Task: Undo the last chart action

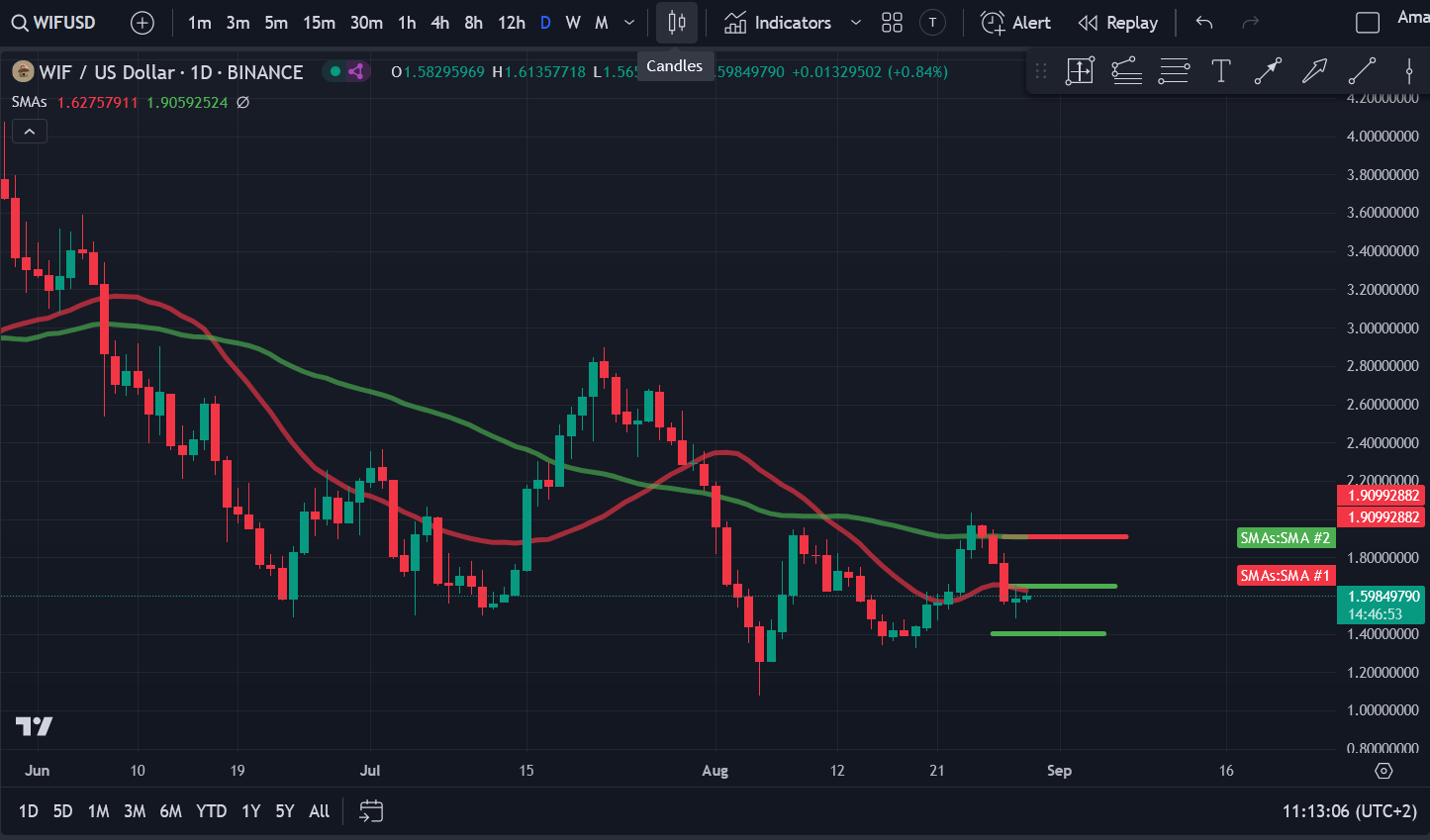Action: click(1204, 23)
